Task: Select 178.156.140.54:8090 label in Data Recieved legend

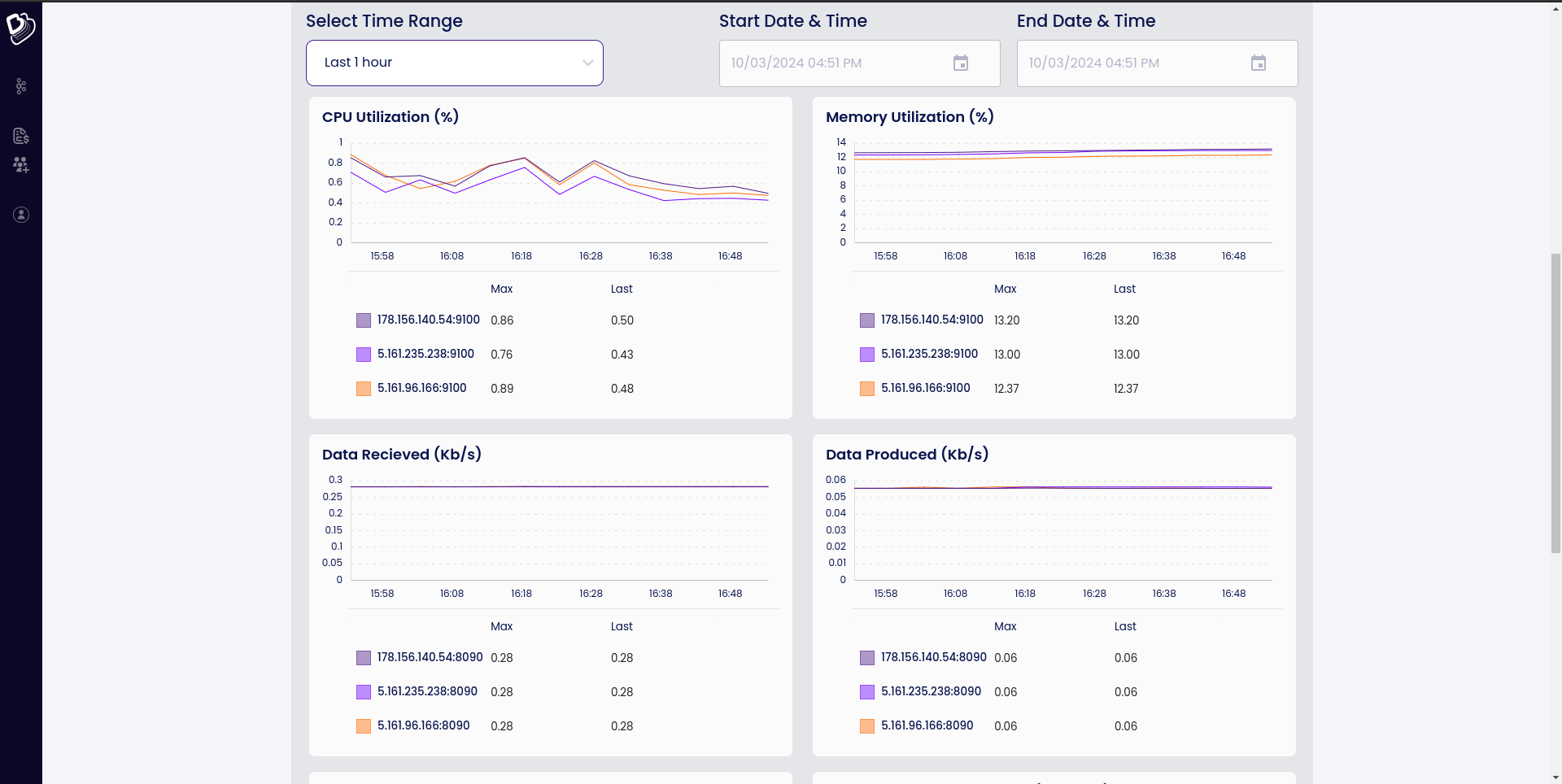Action: pos(430,657)
